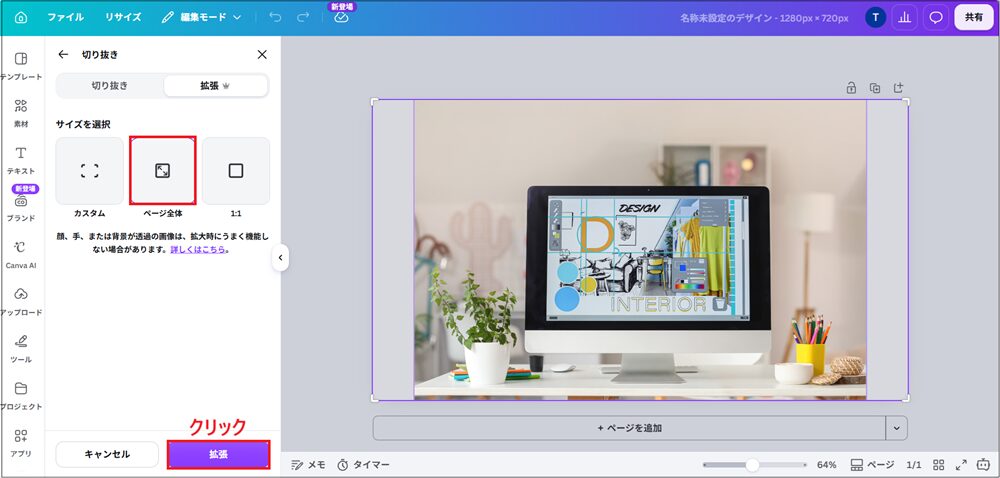The image size is (1000, 478).
Task: Open the comments speech bubble
Action: coord(936,18)
